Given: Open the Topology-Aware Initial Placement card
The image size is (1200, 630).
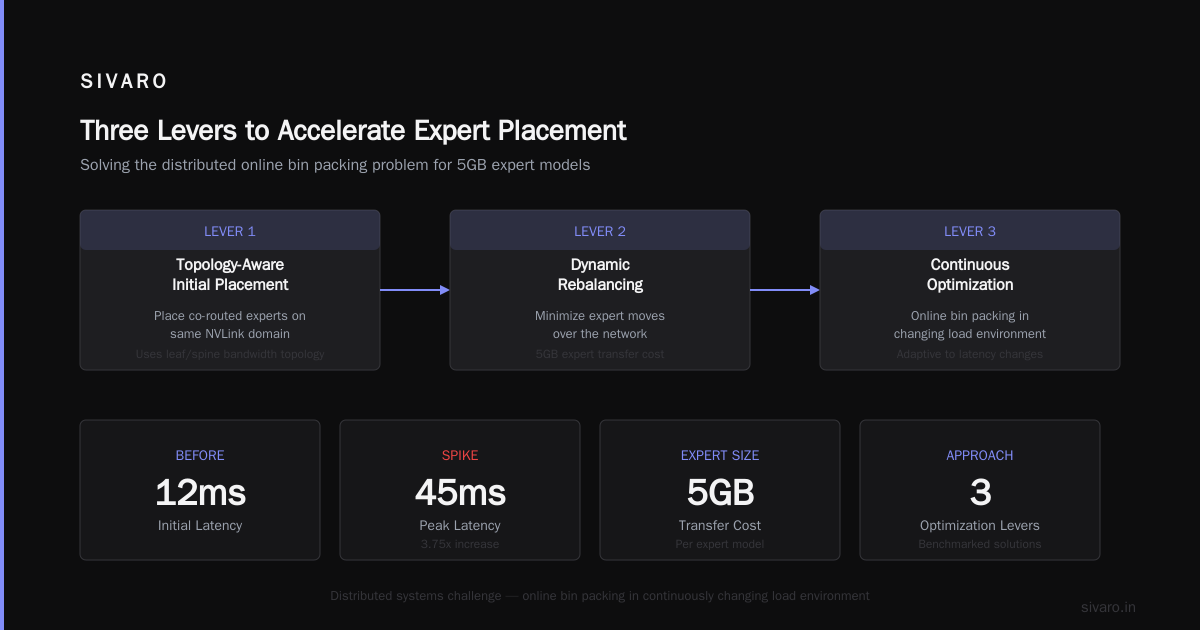Looking at the screenshot, I should click(x=230, y=290).
